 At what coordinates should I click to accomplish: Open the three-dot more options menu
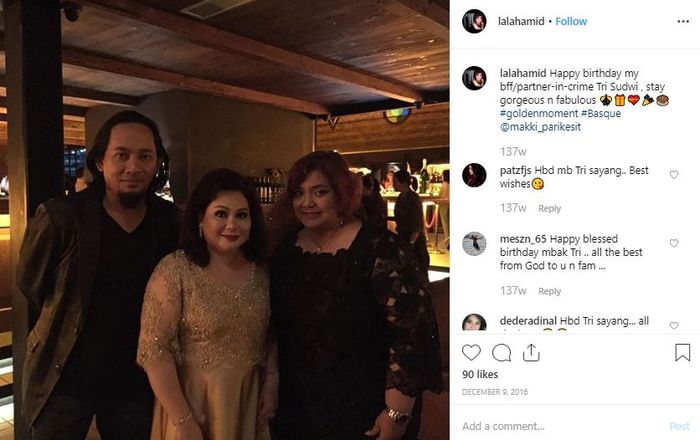pos(683,21)
